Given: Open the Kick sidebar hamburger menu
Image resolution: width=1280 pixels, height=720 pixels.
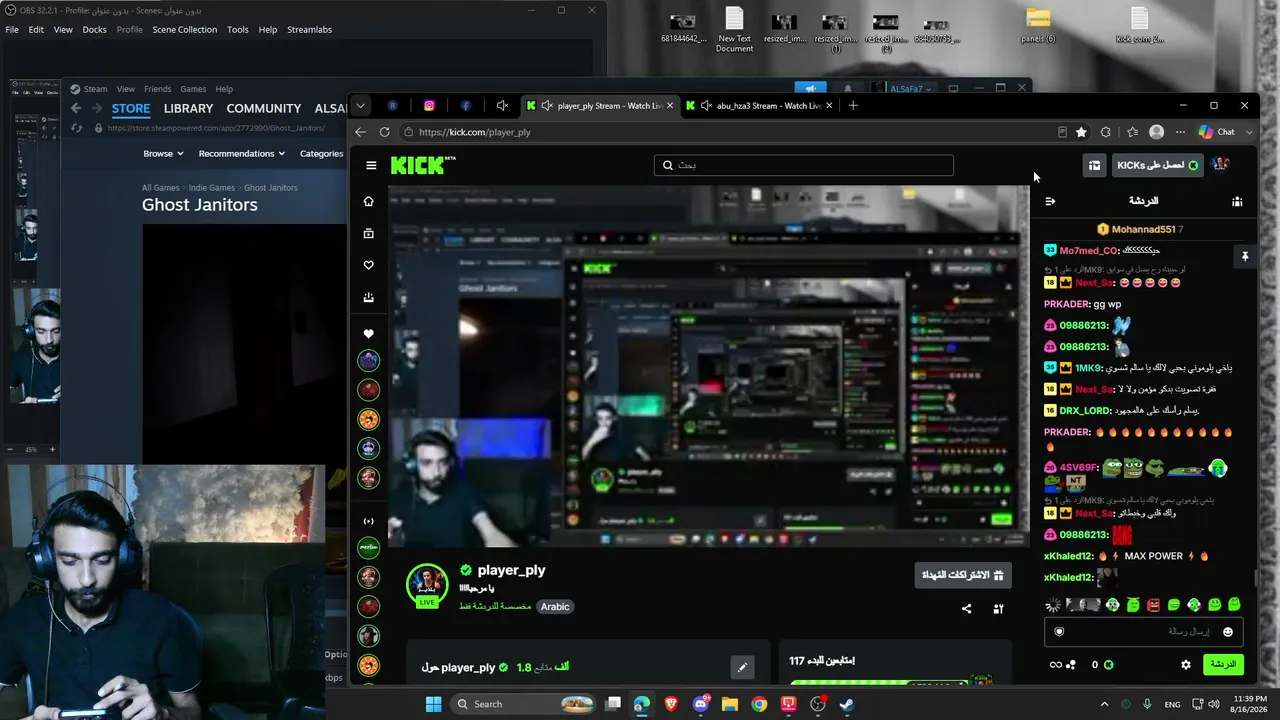Looking at the screenshot, I should 371,165.
